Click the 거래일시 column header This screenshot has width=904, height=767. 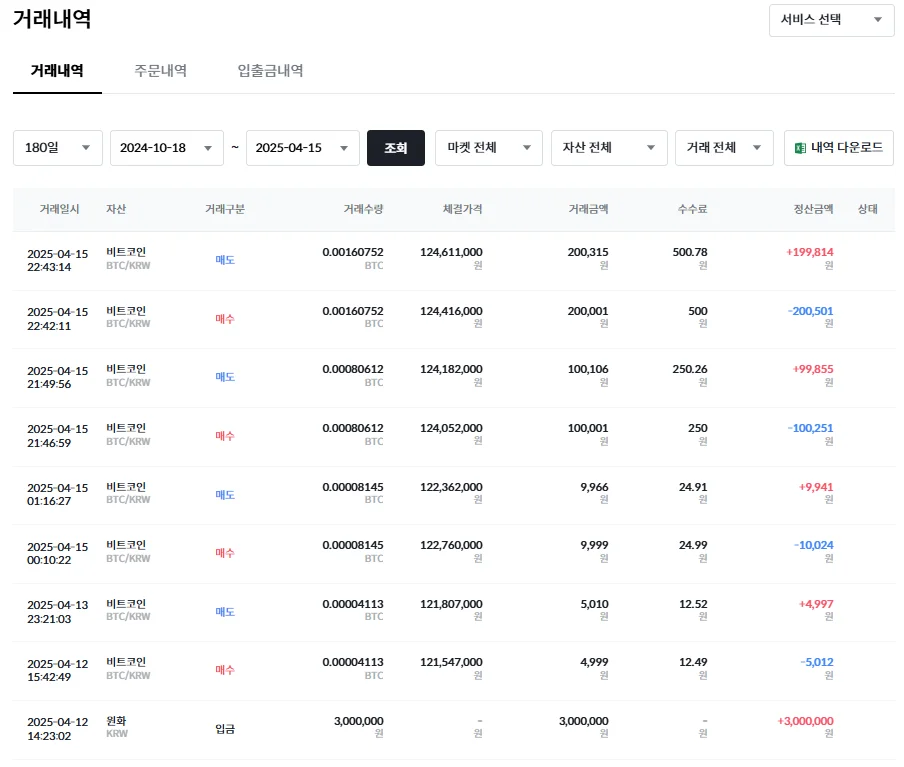(59, 209)
